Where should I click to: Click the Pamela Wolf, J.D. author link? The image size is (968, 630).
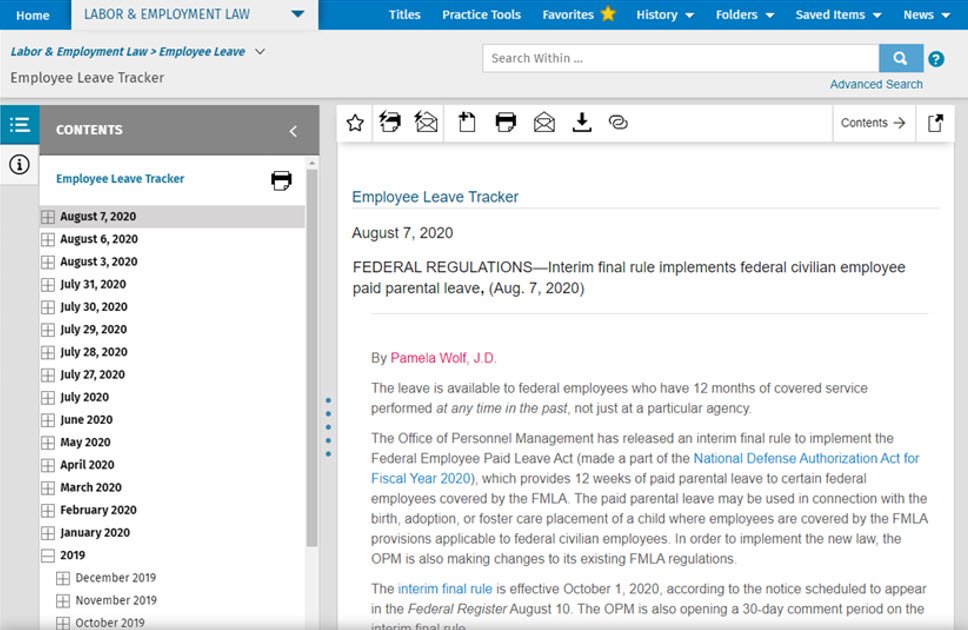click(x=443, y=358)
